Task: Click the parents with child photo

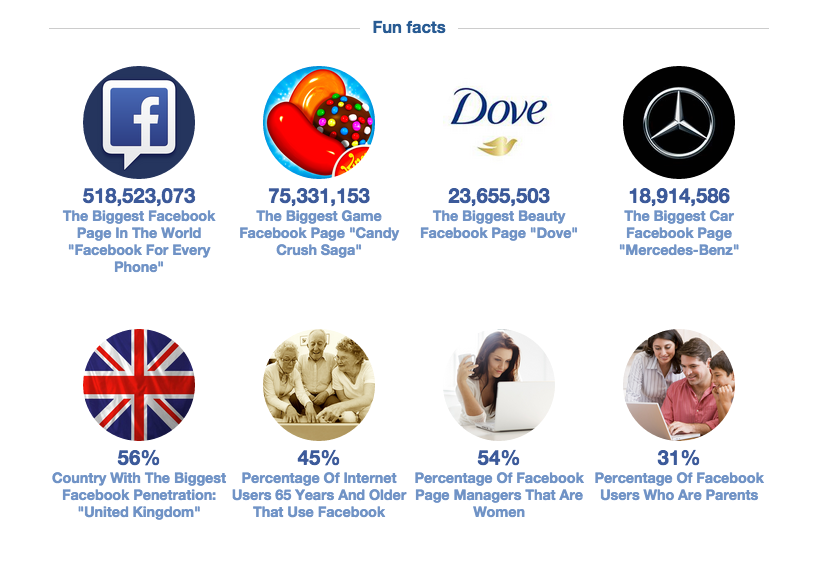Action: pyautogui.click(x=679, y=385)
